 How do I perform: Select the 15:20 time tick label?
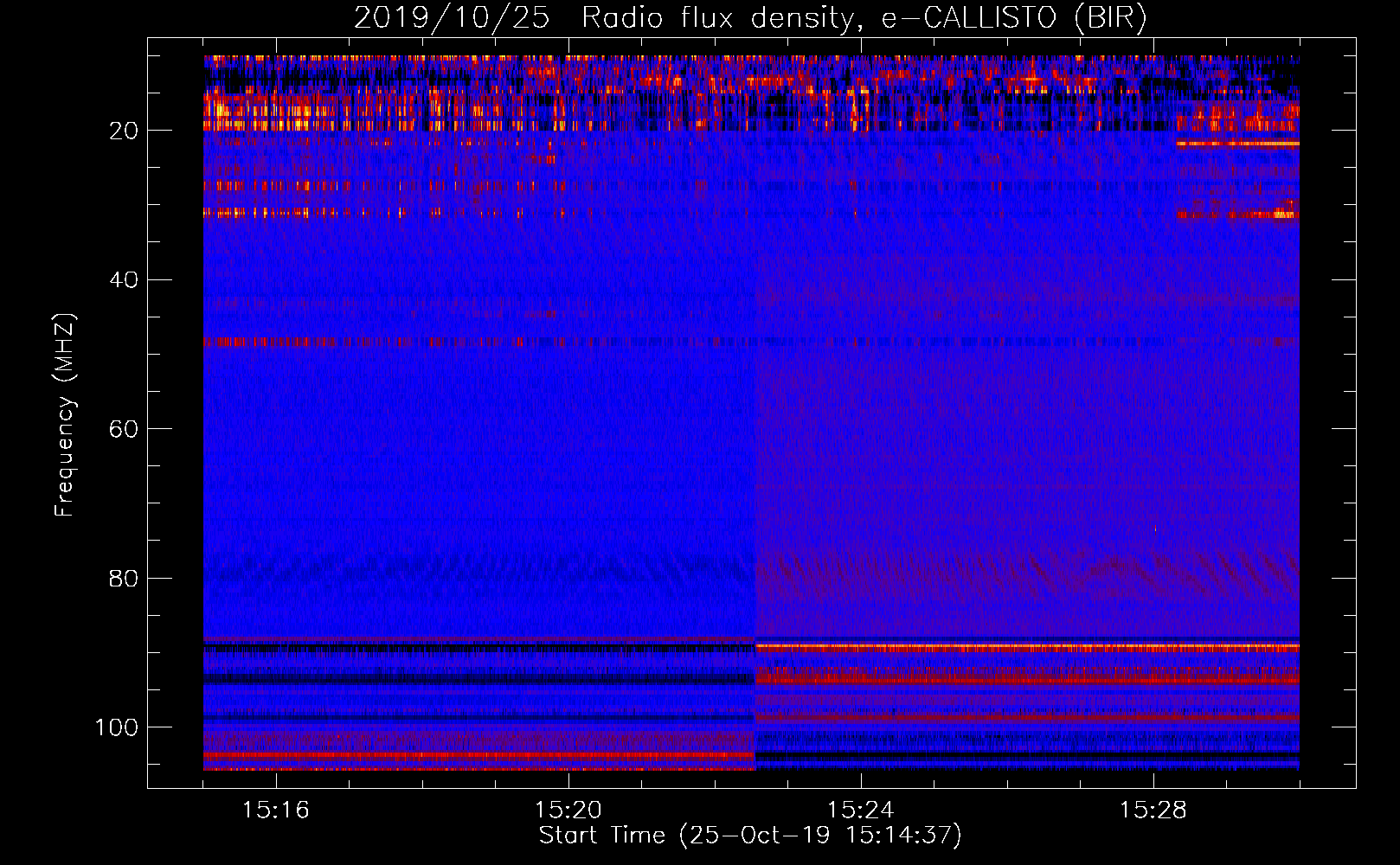(x=568, y=811)
